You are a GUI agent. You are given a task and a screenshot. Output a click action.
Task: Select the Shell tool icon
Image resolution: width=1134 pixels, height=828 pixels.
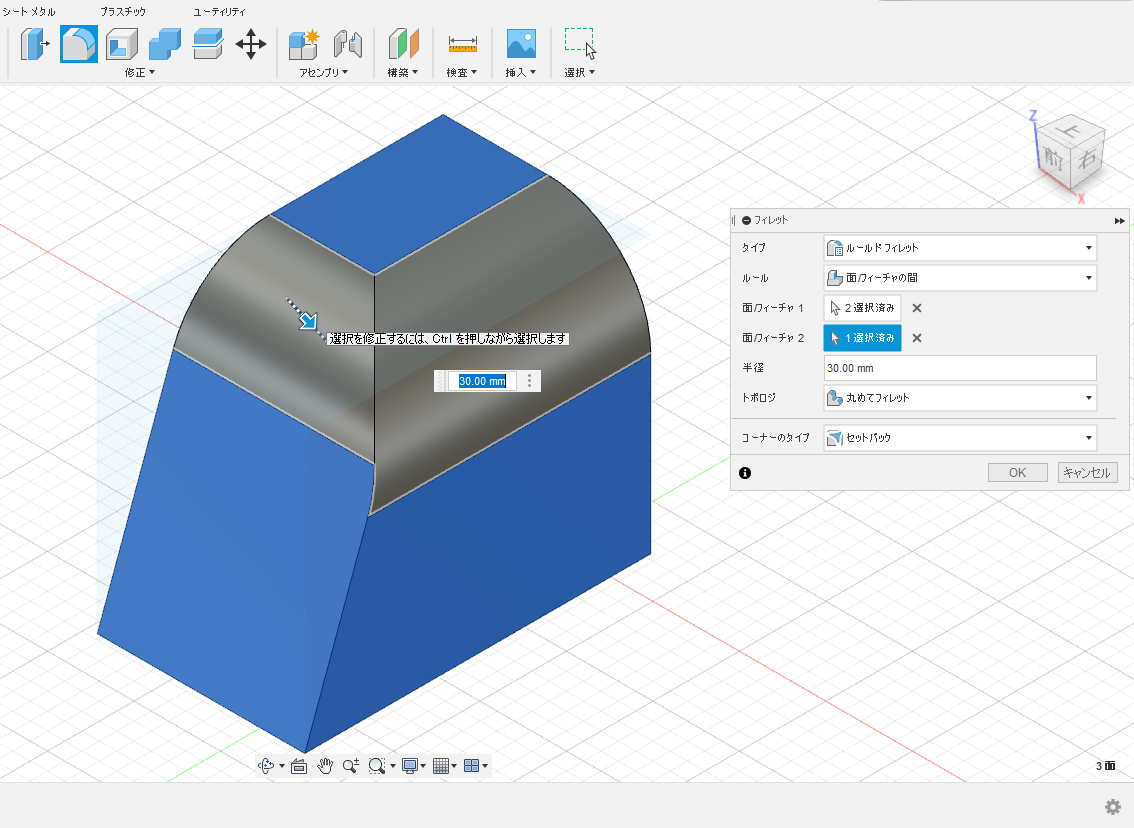coord(122,44)
